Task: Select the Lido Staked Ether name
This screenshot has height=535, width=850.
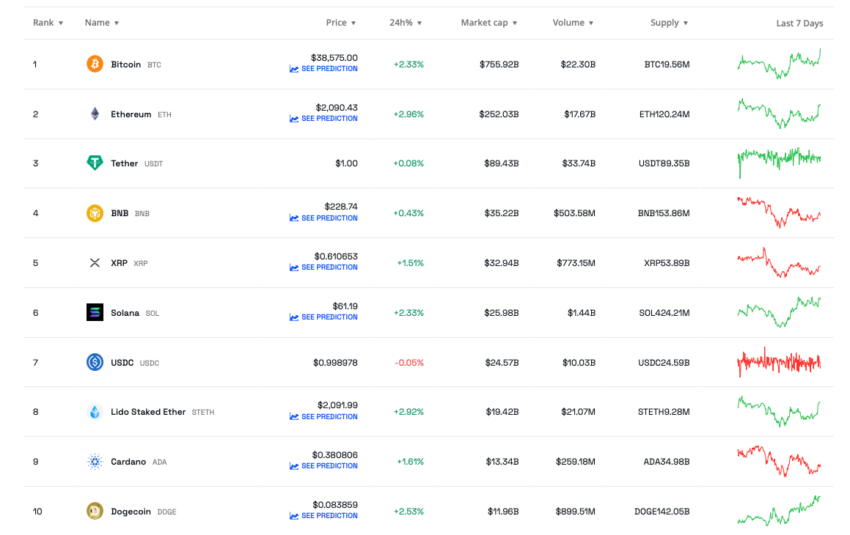Action: click(x=148, y=412)
